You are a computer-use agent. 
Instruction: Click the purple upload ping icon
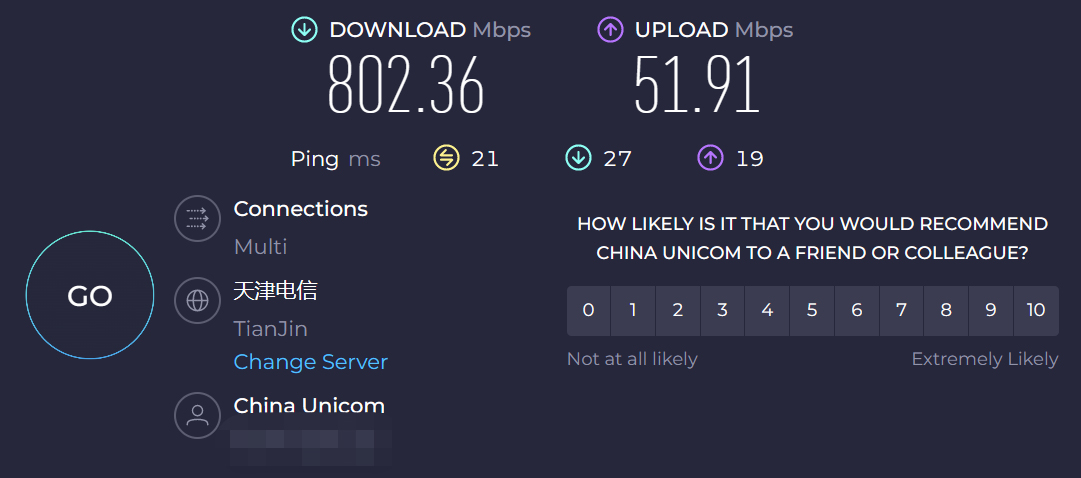tap(710, 158)
